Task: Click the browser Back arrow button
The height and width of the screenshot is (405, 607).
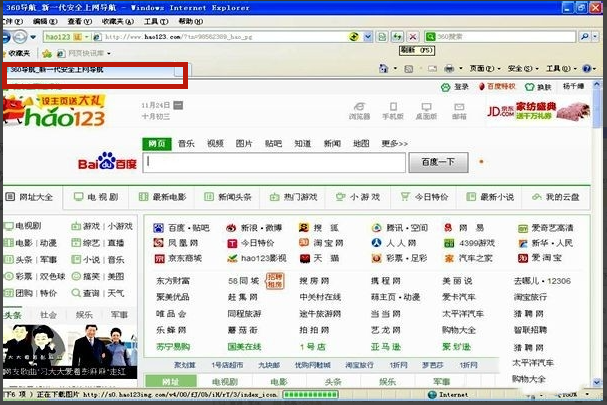Action: click(5, 37)
